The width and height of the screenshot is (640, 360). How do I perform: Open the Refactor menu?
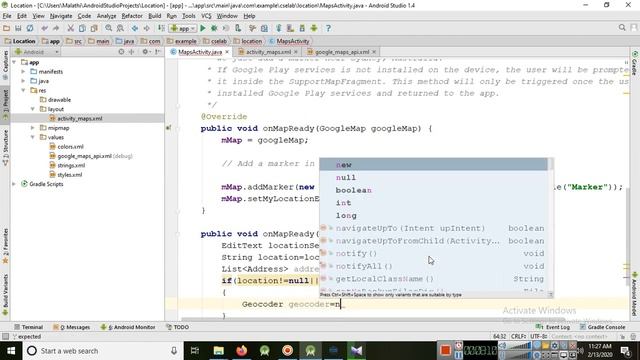132,16
